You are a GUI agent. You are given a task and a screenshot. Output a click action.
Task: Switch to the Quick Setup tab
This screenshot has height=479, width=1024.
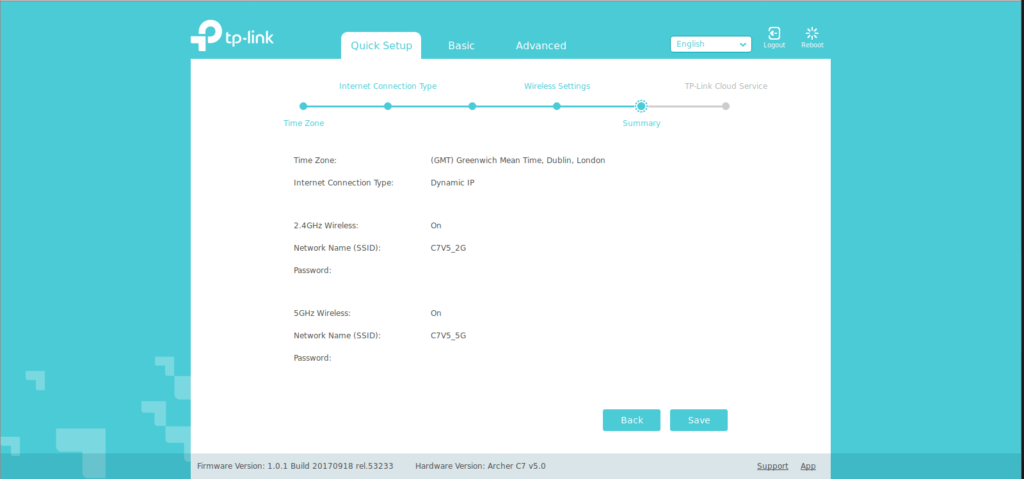[x=381, y=45]
